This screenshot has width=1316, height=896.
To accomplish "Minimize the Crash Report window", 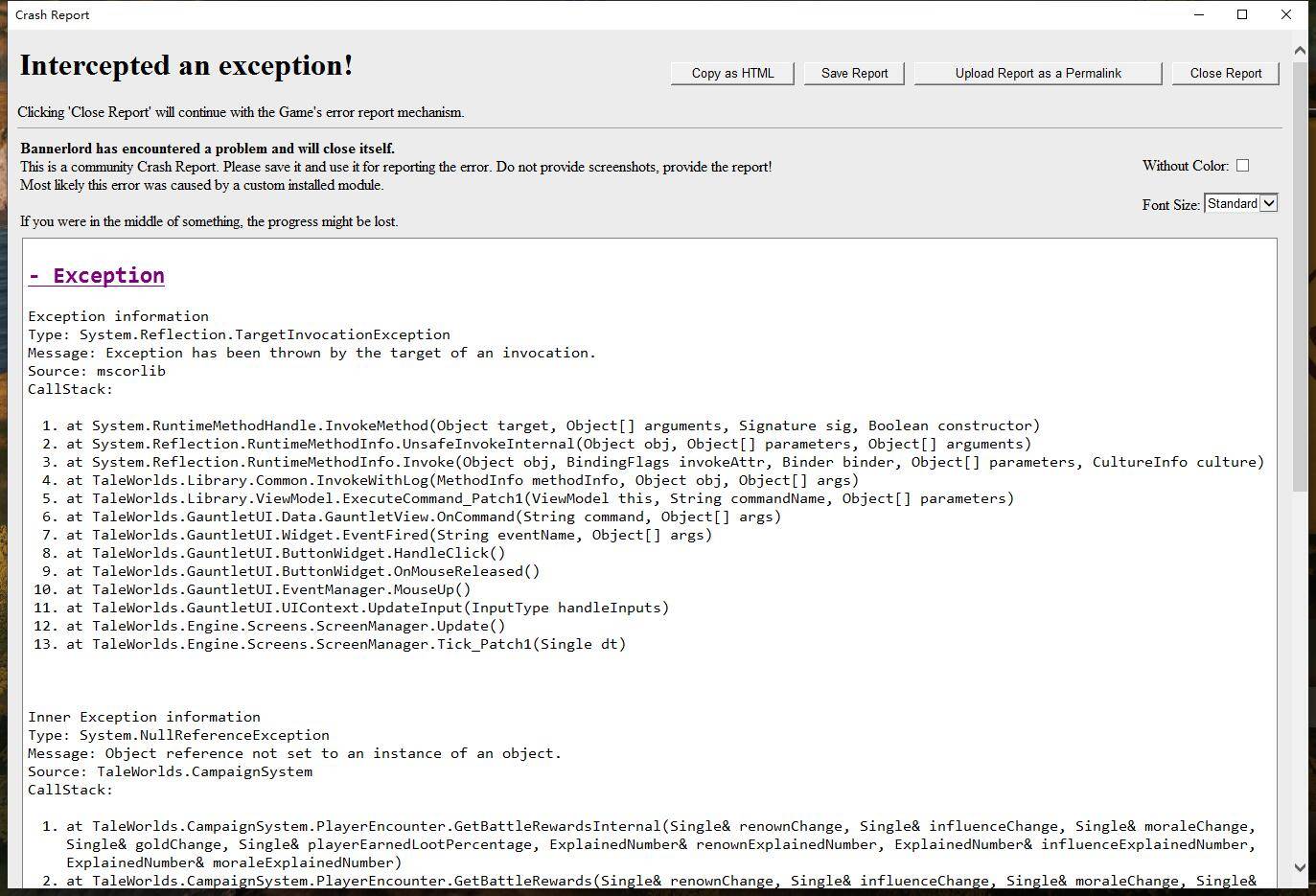I will coord(1199,14).
